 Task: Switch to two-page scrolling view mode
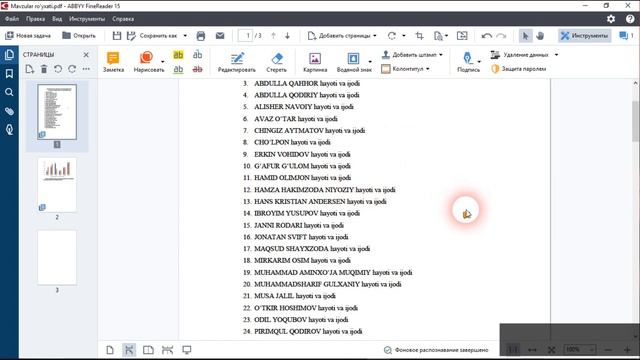point(167,350)
